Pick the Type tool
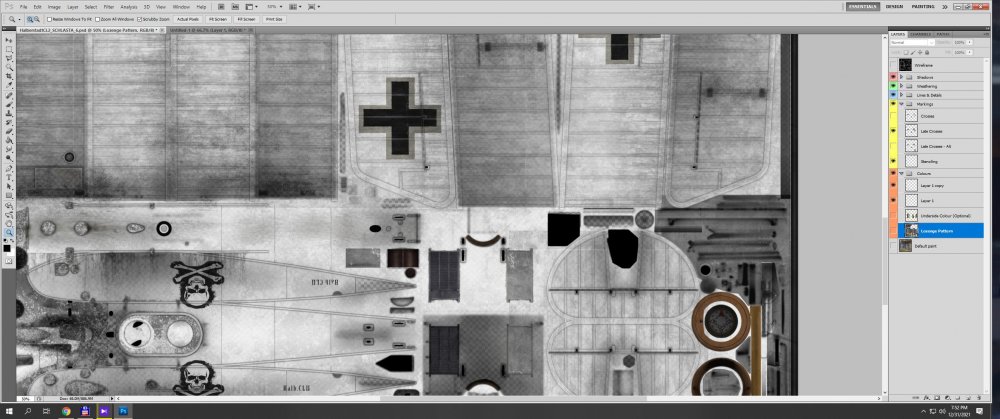Screen dimensions: 1000x419 9,176
